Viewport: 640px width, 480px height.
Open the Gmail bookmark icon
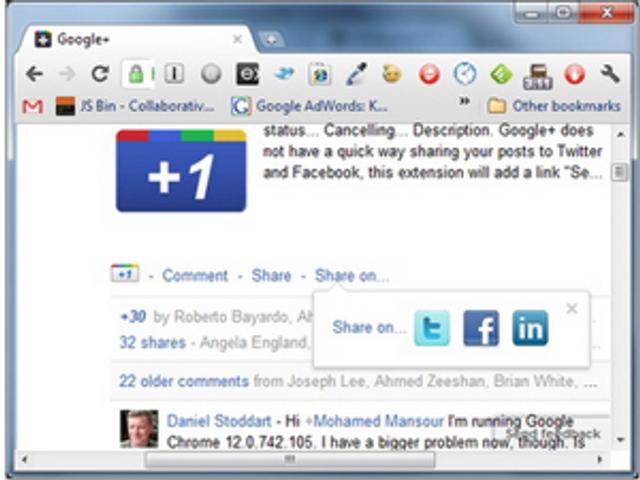(x=33, y=107)
